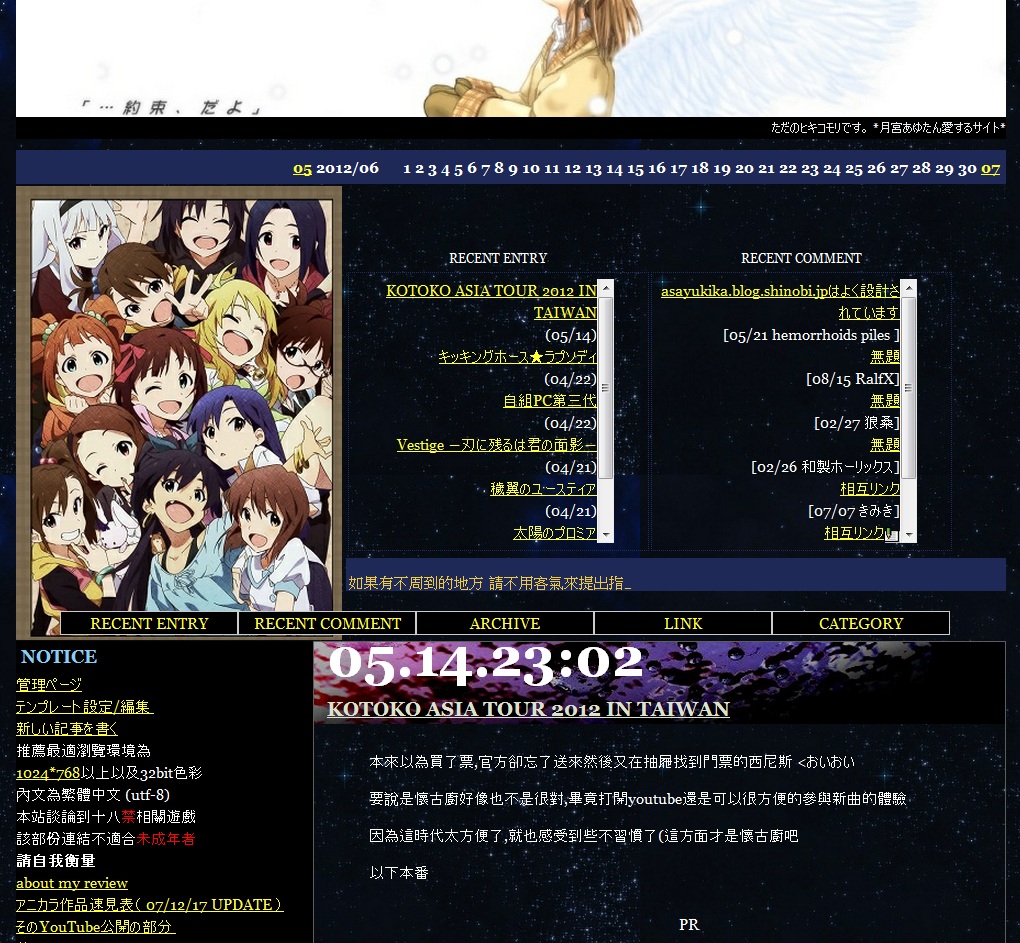Click the NOTICE sidebar heading
1020x943 pixels.
(59, 657)
